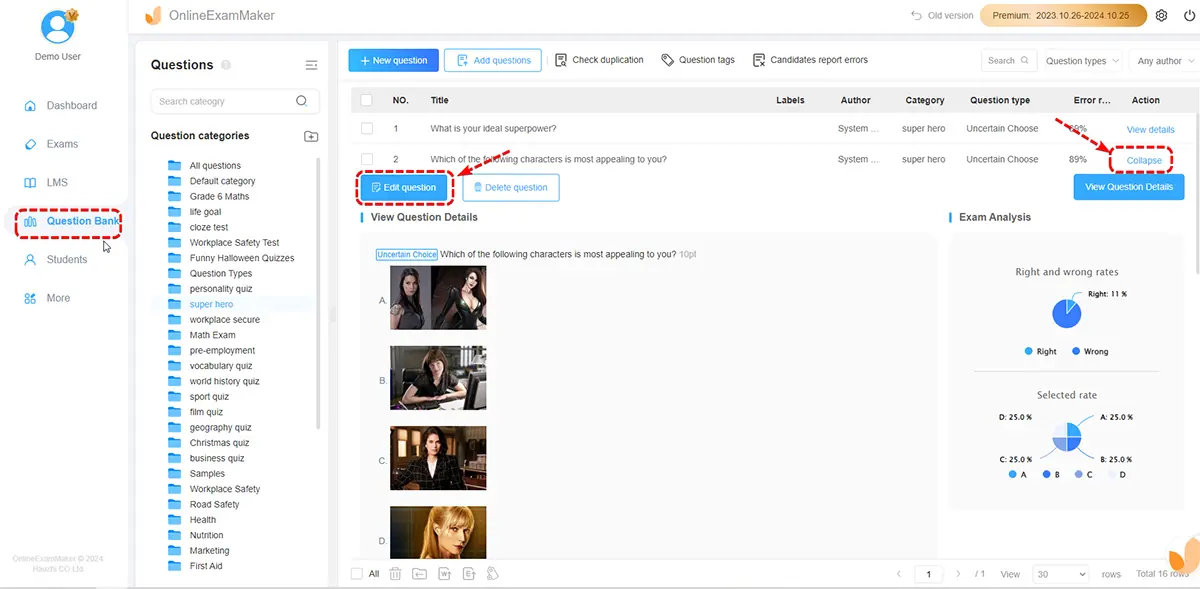The width and height of the screenshot is (1200, 589).
Task: Check the All checkbox at the bottom
Action: [358, 574]
